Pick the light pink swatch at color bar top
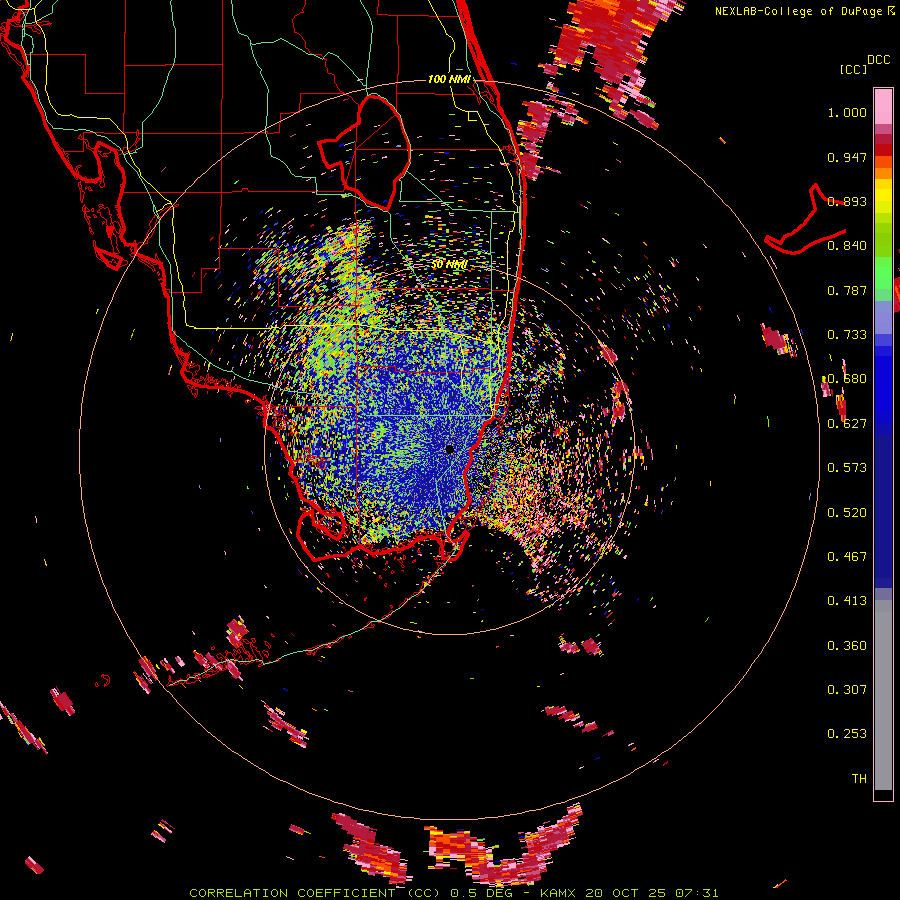900x900 pixels. coord(883,106)
